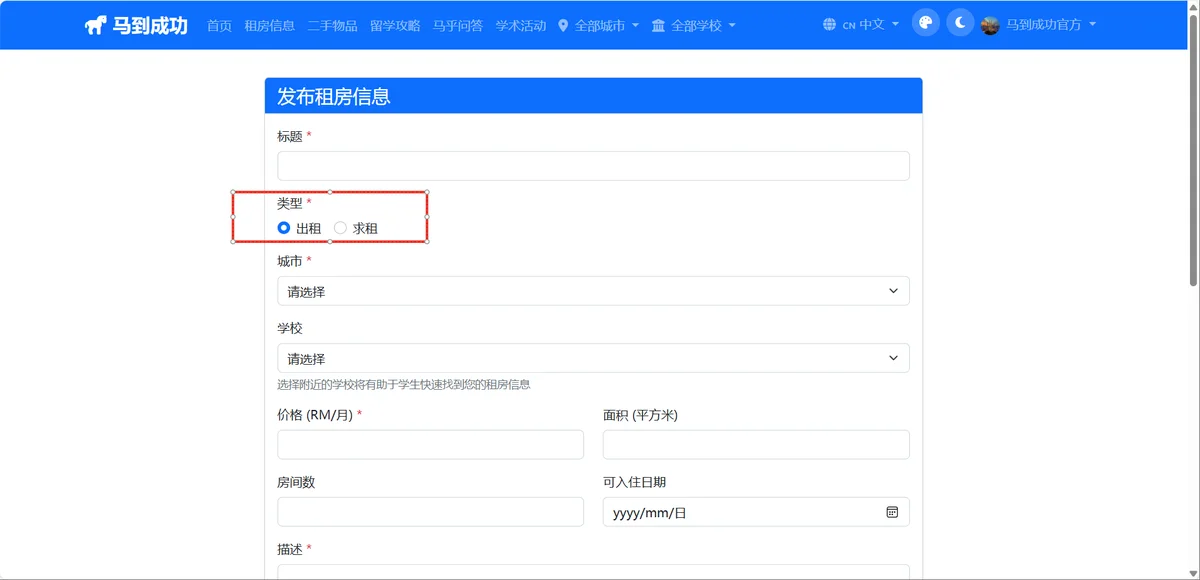Open the date picker calendar icon
The width and height of the screenshot is (1200, 580).
pos(892,512)
